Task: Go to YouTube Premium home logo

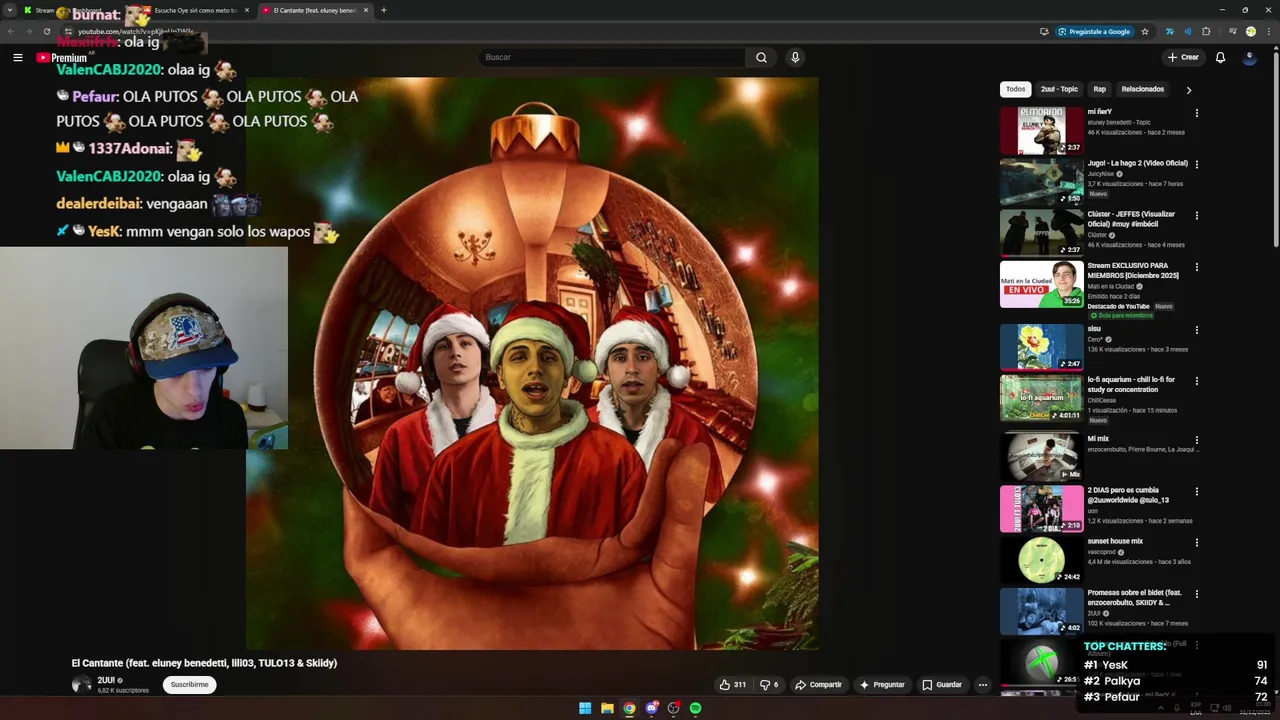Action: (61, 58)
